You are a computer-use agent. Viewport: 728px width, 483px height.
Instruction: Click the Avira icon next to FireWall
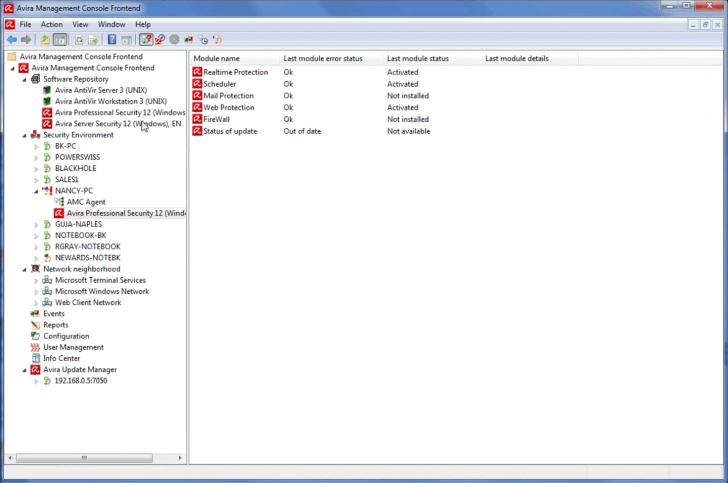point(197,119)
